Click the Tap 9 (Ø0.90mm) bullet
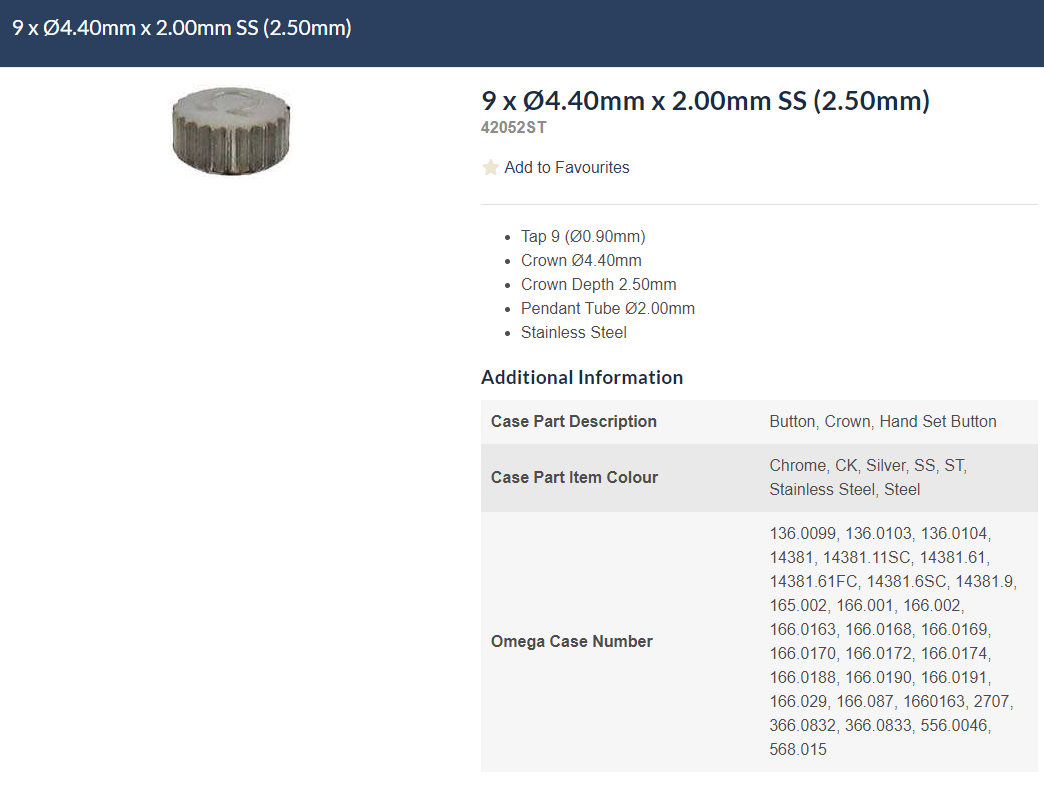Screen dimensions: 1044x785 [x=583, y=237]
